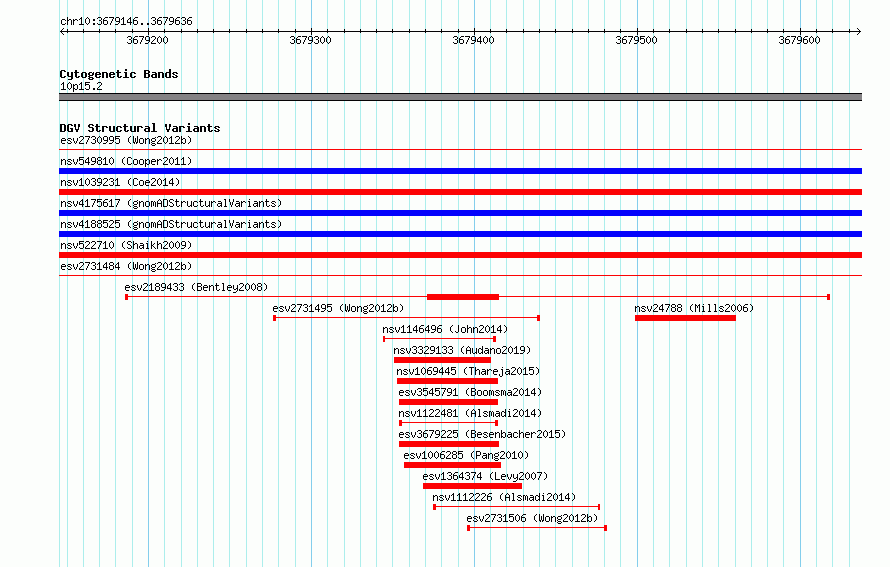Click ruler position 3679500
Image resolution: width=890 pixels, height=567 pixels.
[636, 40]
